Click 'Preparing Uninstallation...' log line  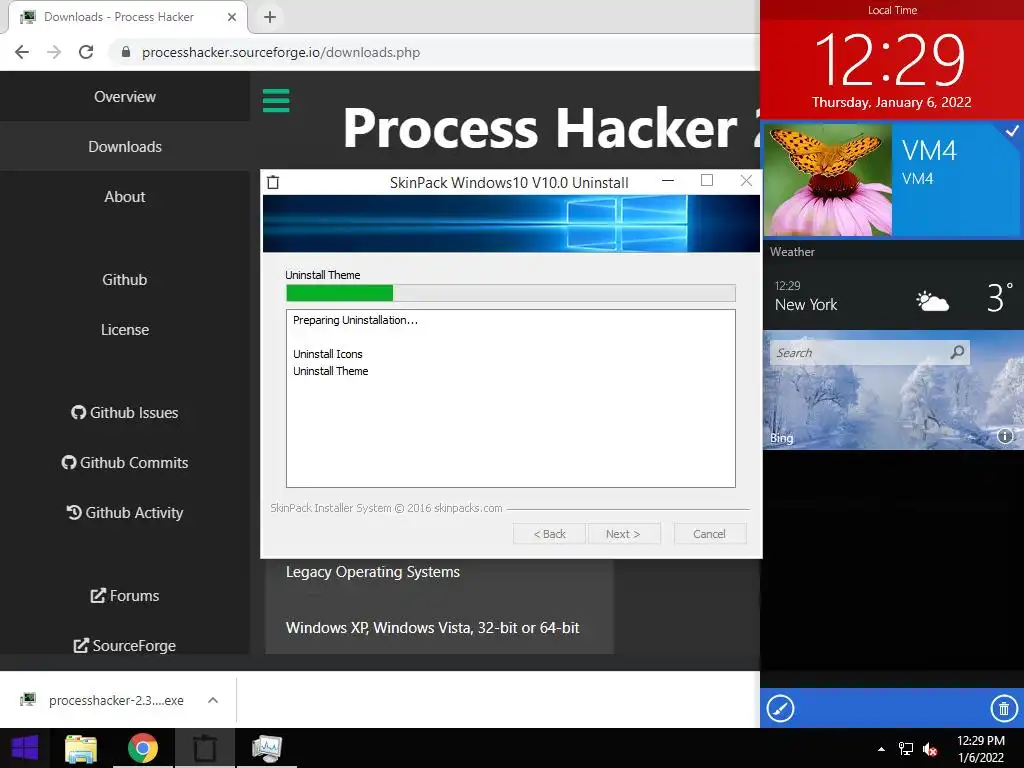point(355,320)
